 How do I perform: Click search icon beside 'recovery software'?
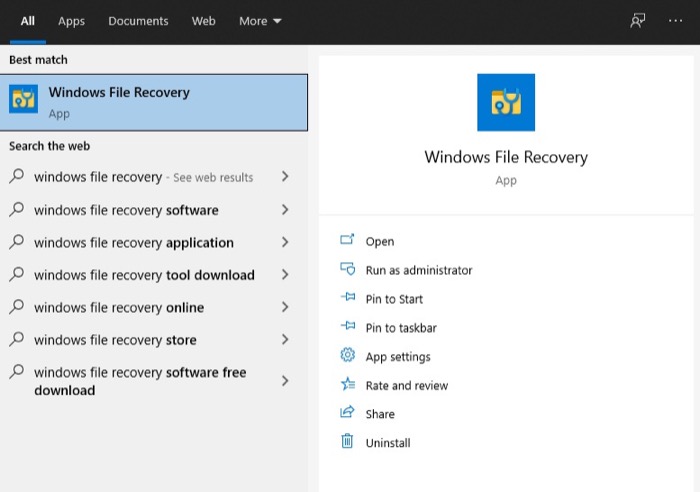tap(17, 209)
